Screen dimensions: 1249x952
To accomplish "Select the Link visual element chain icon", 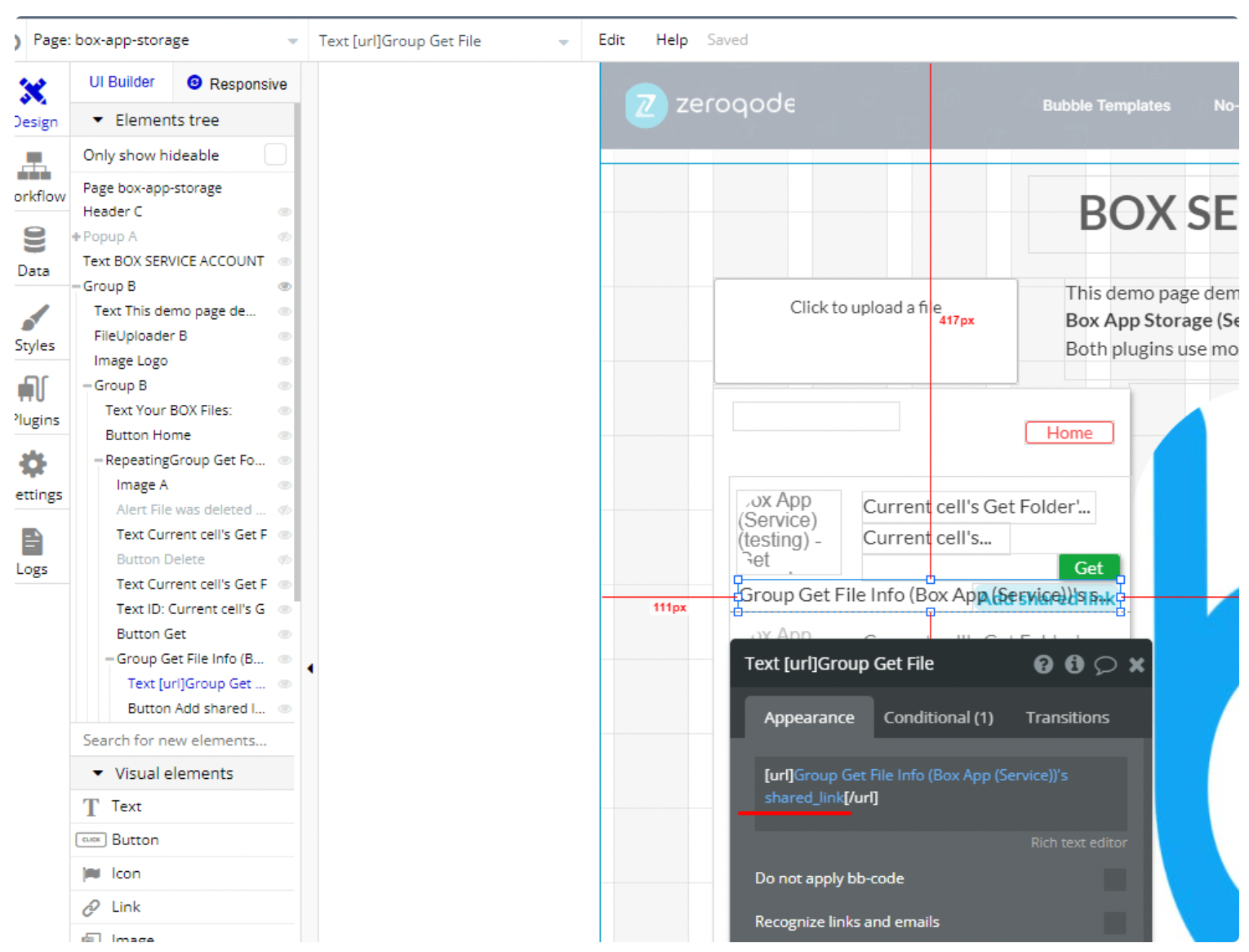I will 91,908.
